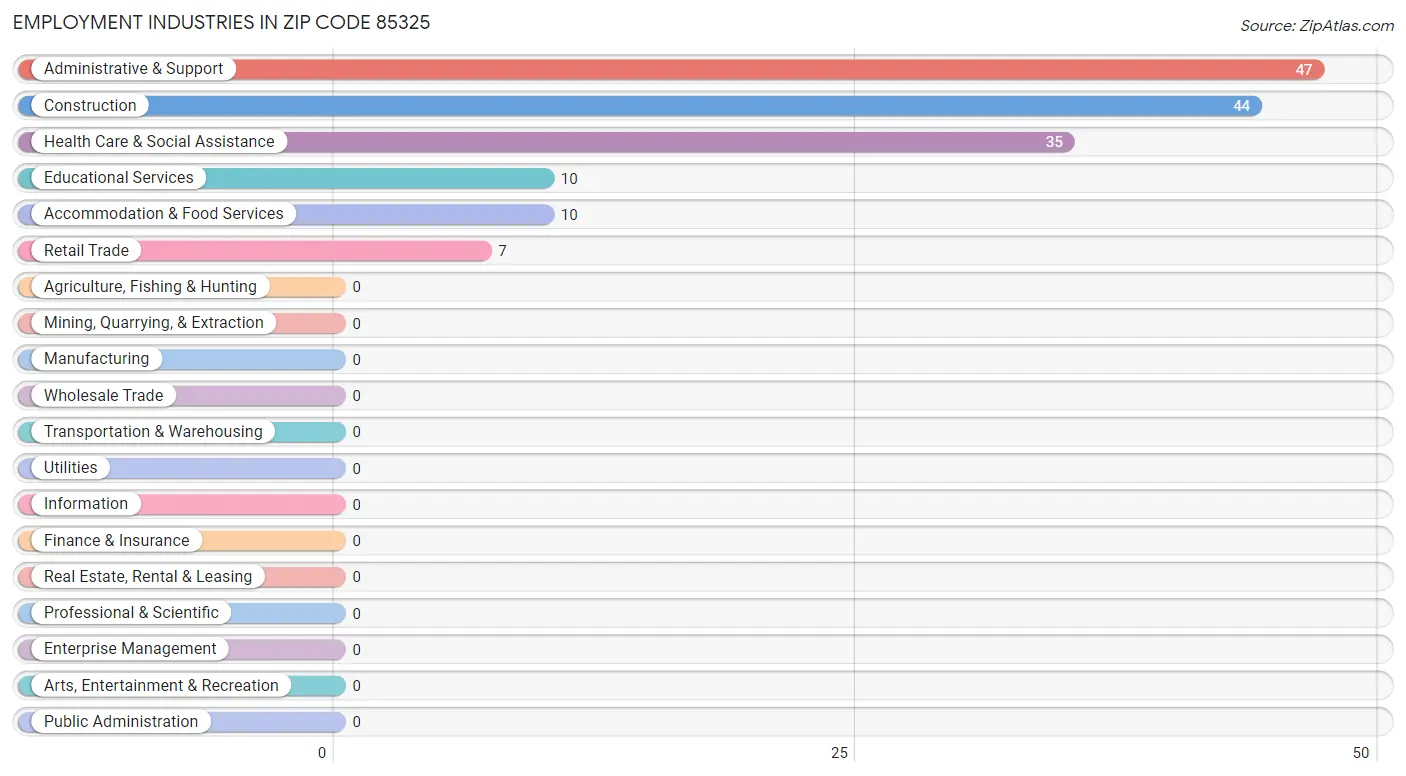Click the value 44 on the Construction bar
The image size is (1406, 776).
point(1241,106)
